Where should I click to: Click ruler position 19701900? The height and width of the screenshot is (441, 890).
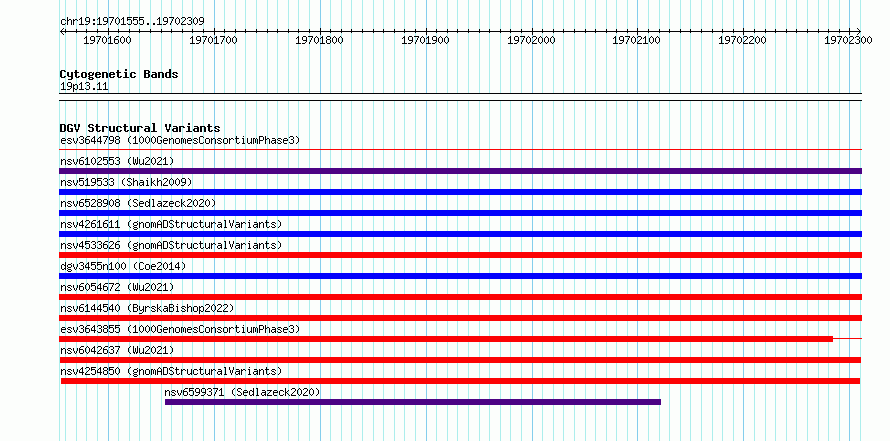425,40
